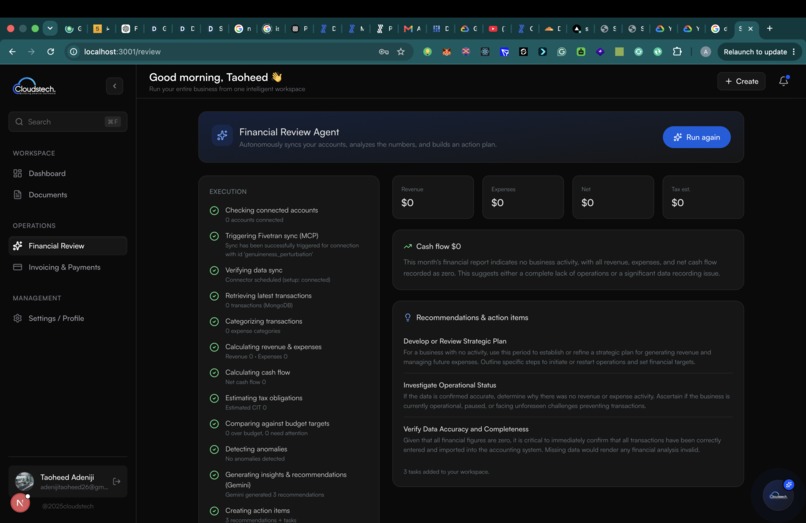Click the browser forward arrow
The width and height of the screenshot is (806, 523).
[x=31, y=51]
